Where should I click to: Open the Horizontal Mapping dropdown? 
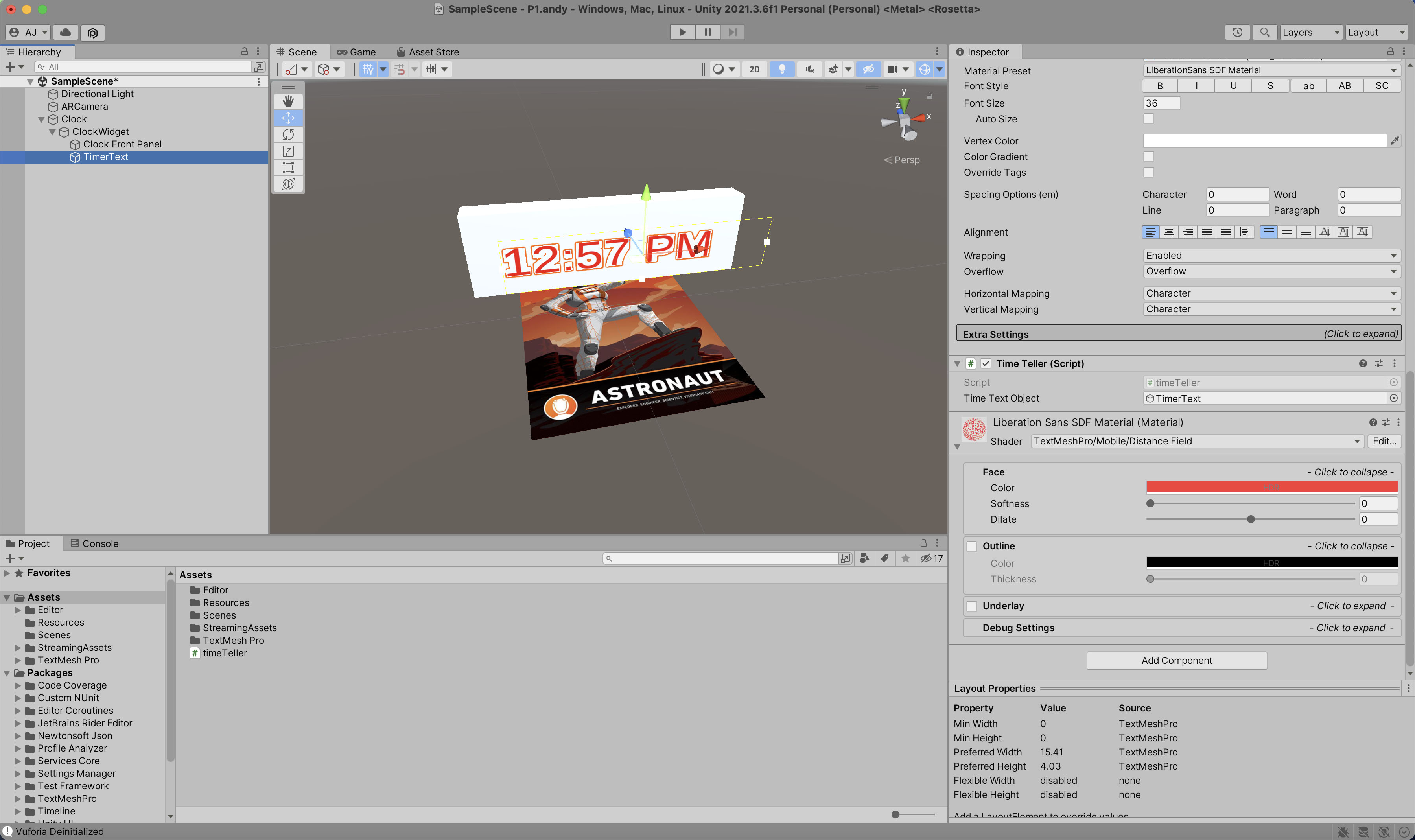pyautogui.click(x=1272, y=294)
